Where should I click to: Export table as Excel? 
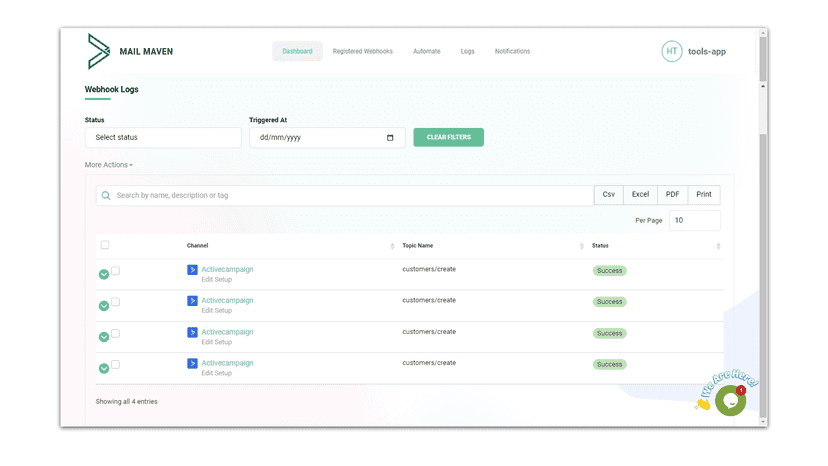(x=641, y=194)
